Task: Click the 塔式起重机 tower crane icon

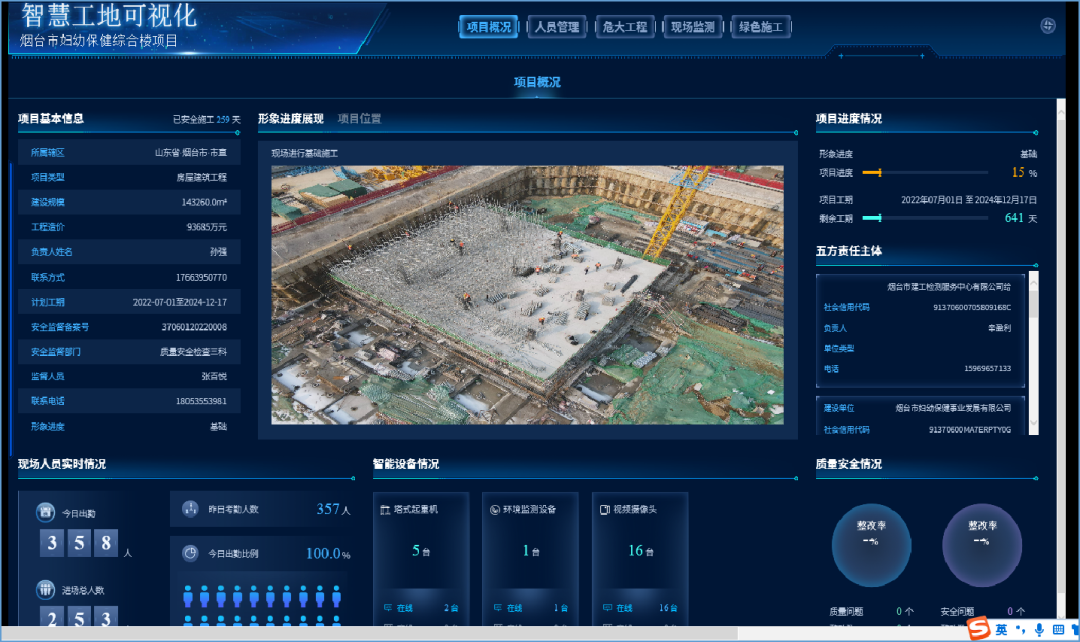Action: coord(385,509)
